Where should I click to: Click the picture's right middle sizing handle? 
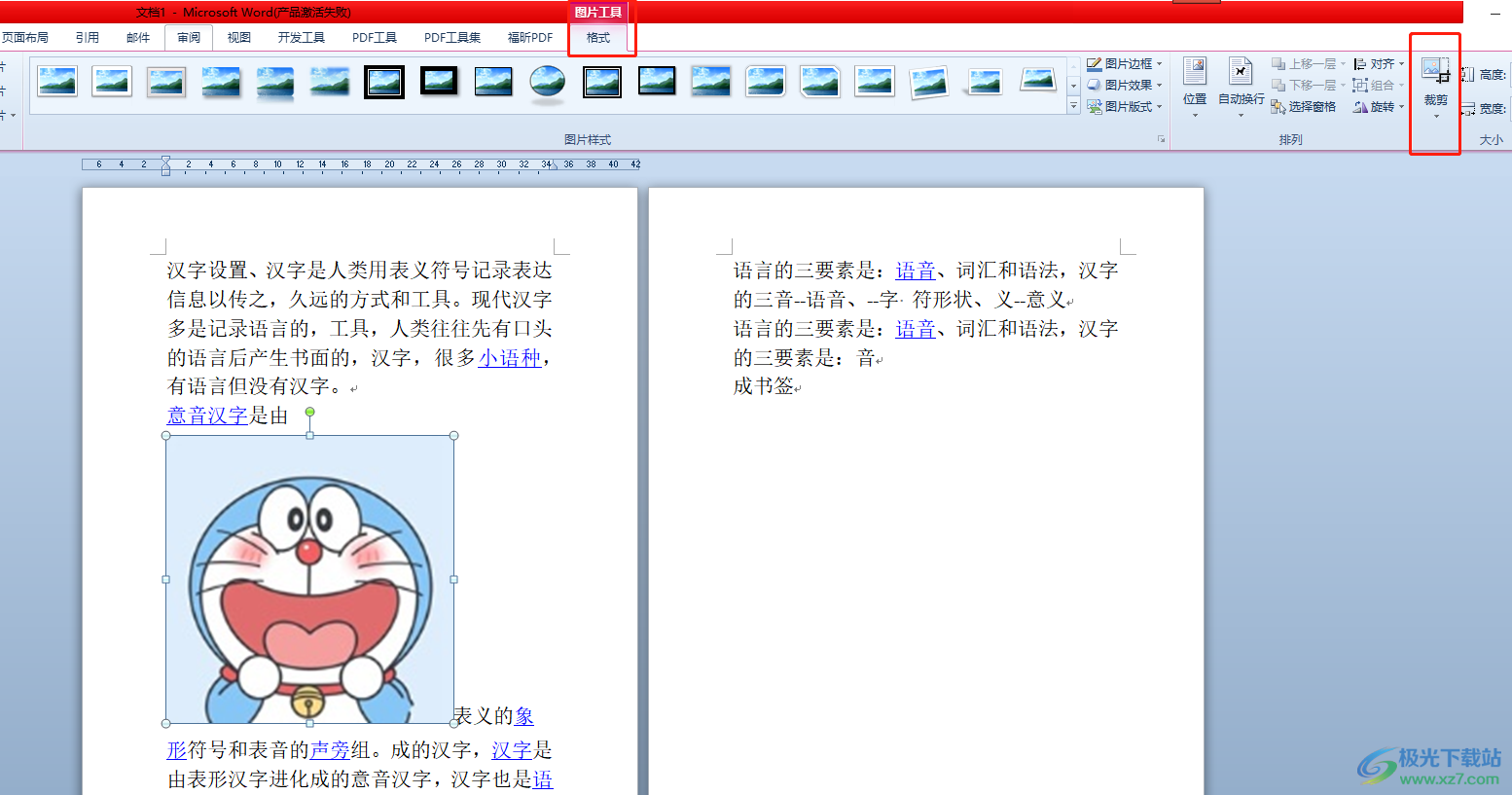pyautogui.click(x=453, y=579)
